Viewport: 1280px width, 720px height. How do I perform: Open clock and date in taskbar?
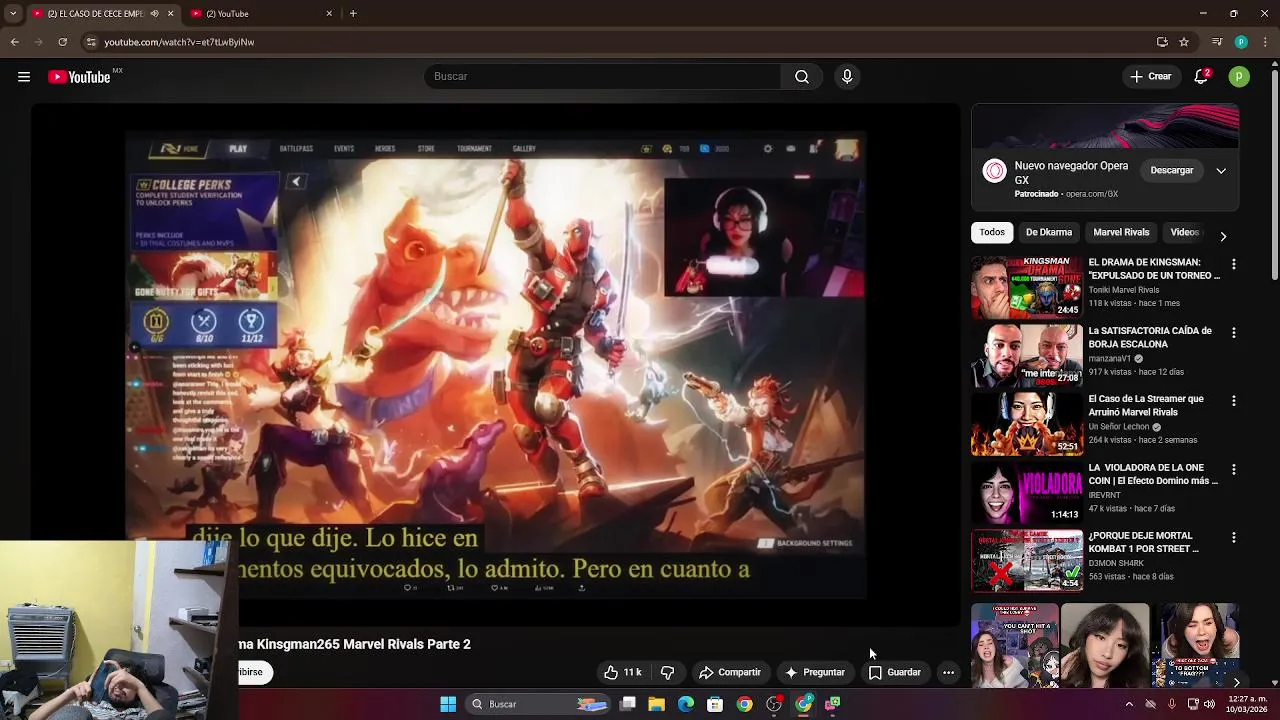click(1246, 704)
